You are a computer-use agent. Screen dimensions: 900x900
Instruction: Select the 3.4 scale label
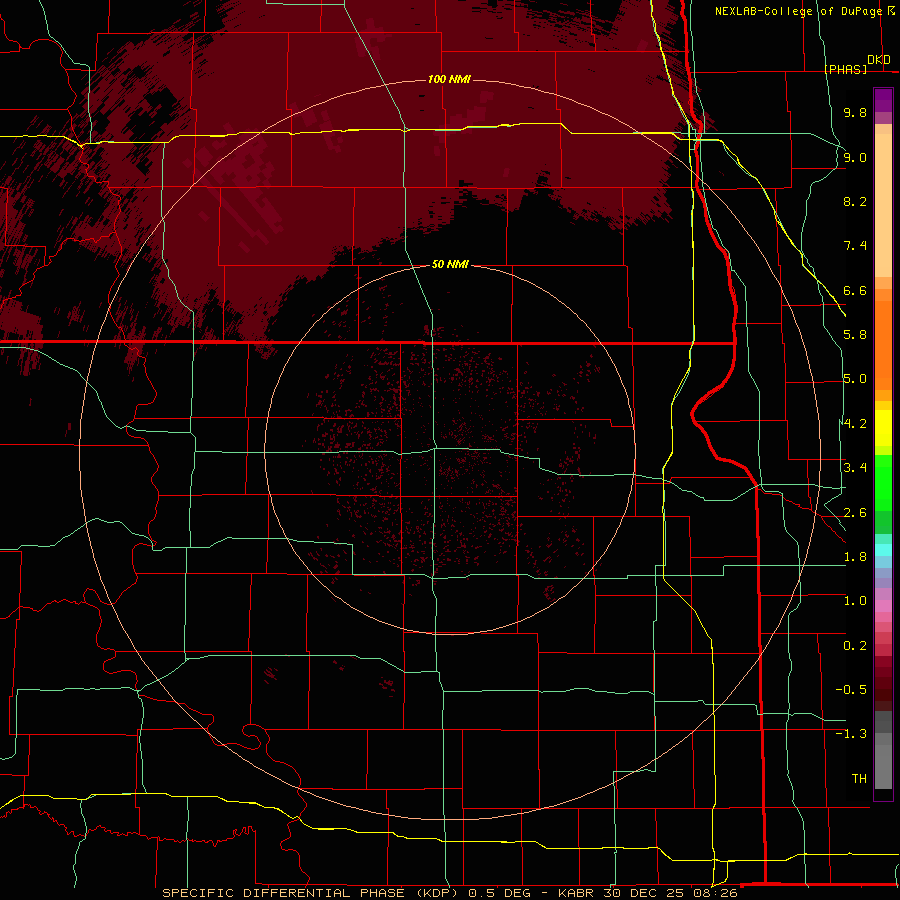[855, 468]
